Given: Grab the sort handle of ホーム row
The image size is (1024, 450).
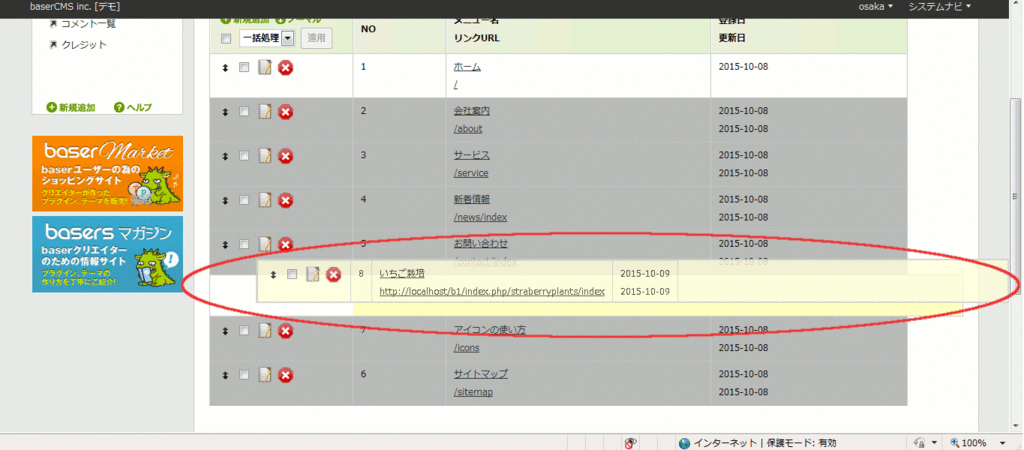Looking at the screenshot, I should 225,68.
